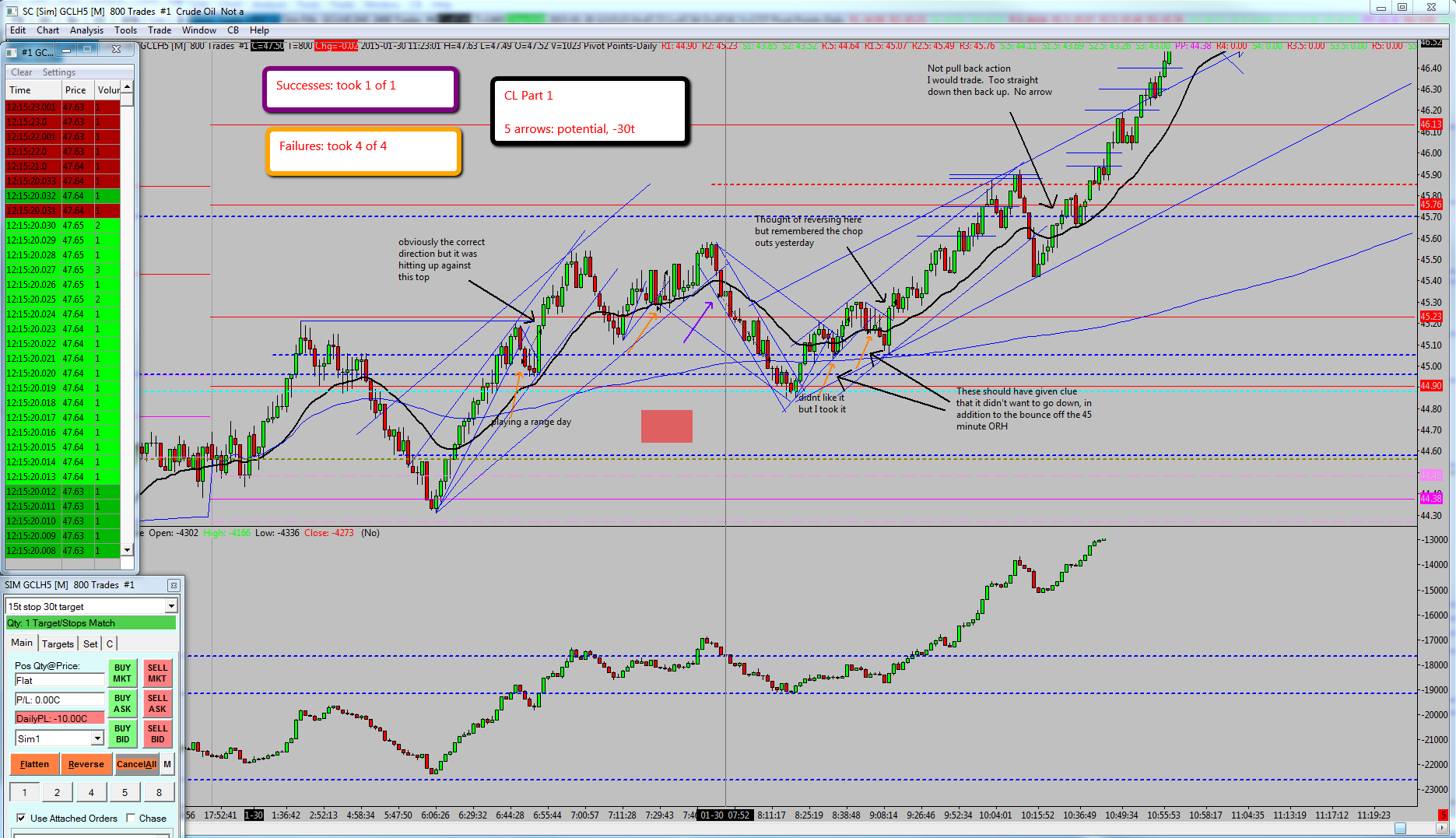
Task: Expand the Sim1 account dropdown
Action: [97, 738]
